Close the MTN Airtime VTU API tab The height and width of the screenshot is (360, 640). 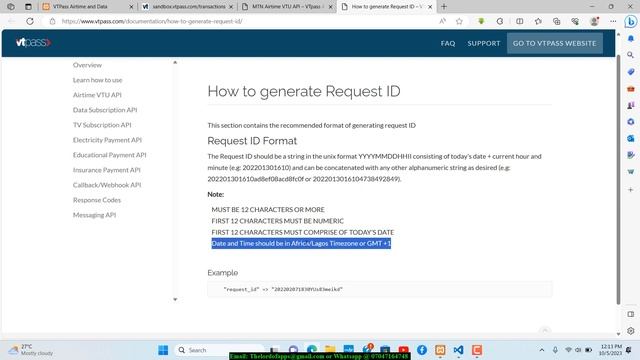click(x=330, y=7)
